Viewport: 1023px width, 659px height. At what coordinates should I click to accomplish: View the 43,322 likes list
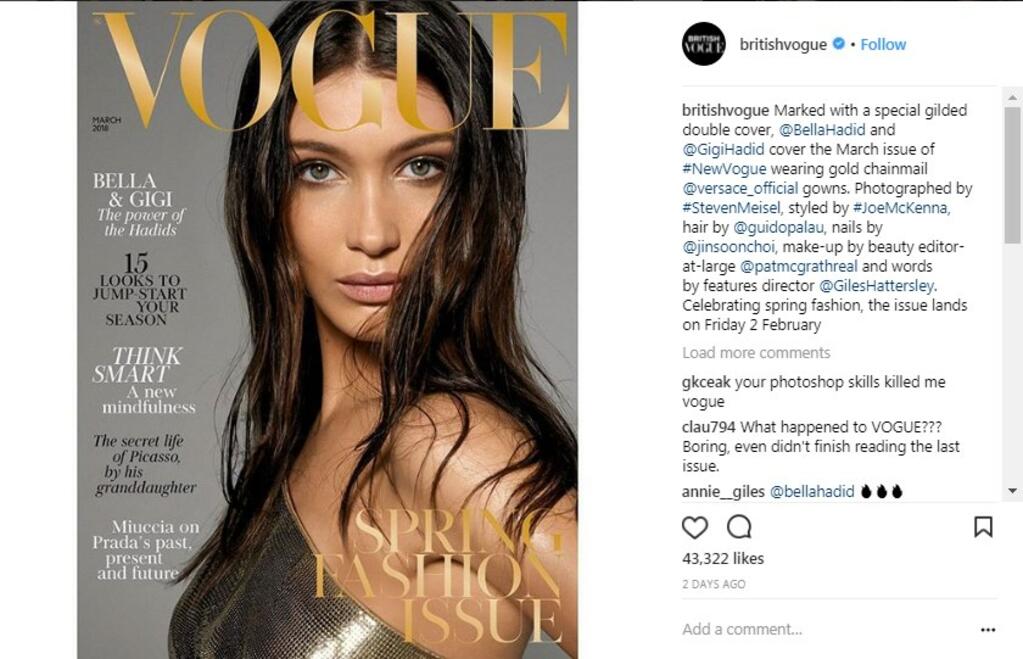[723, 559]
